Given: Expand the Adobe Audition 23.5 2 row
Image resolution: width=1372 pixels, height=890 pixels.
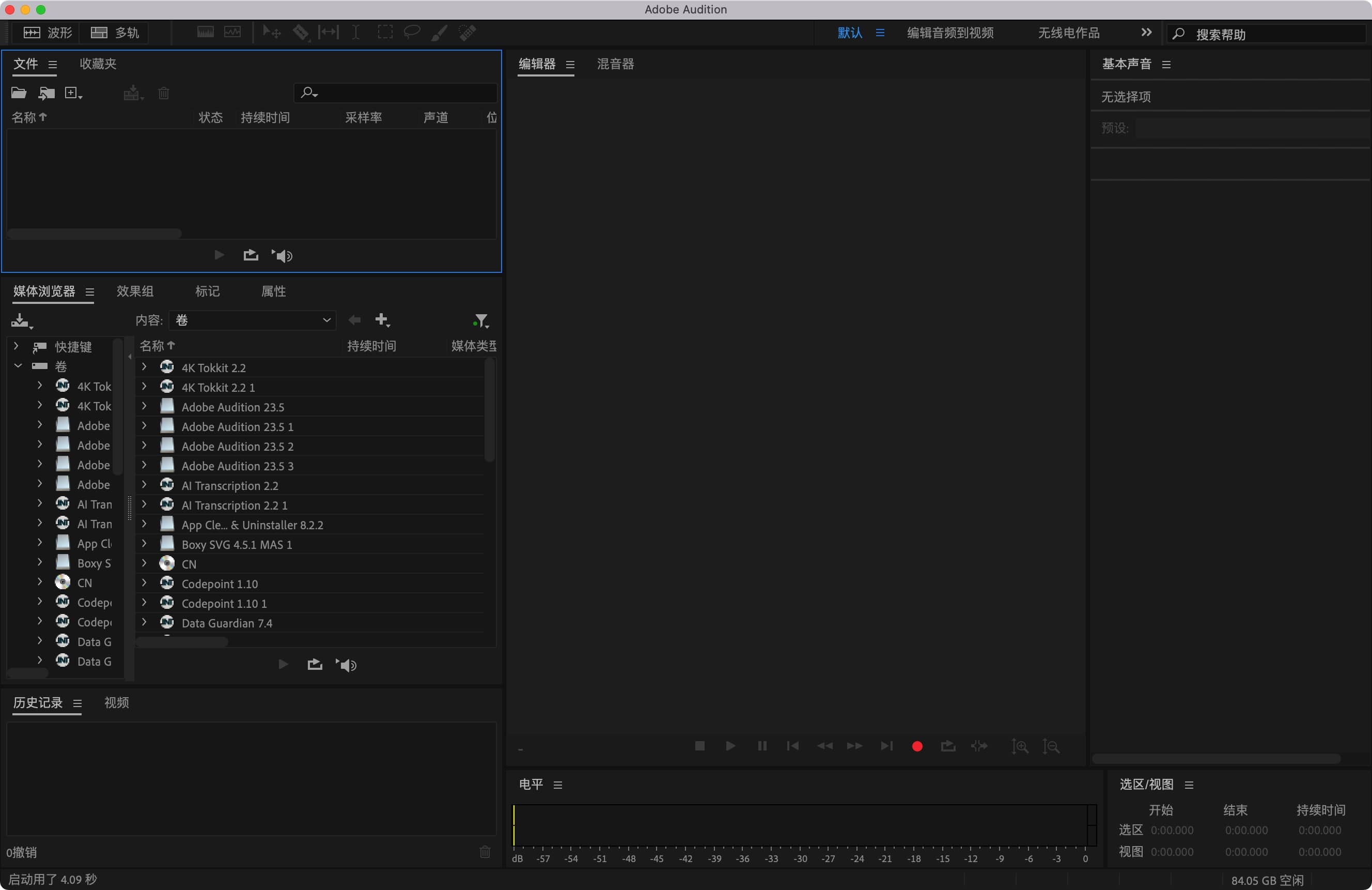Looking at the screenshot, I should (144, 446).
